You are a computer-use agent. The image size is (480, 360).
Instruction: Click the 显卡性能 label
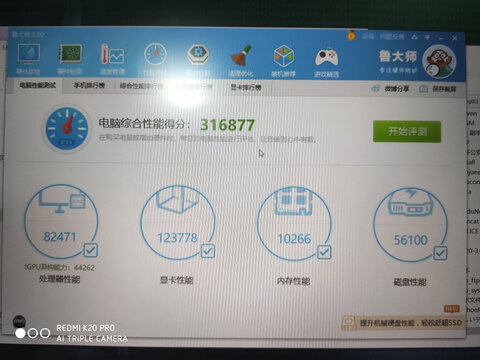[177, 280]
